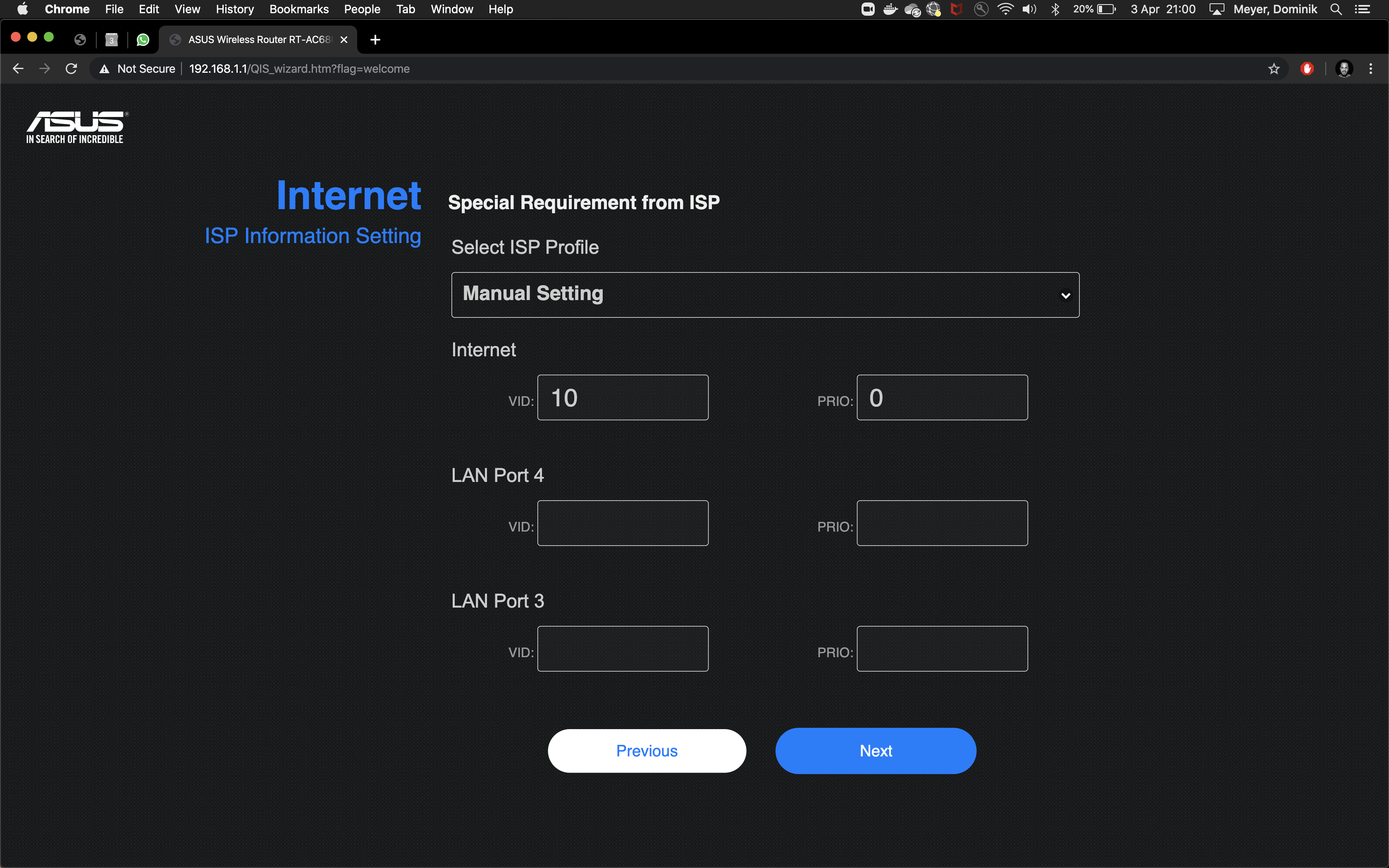Open the Chrome profile avatar
This screenshot has height=868, width=1389.
point(1344,69)
